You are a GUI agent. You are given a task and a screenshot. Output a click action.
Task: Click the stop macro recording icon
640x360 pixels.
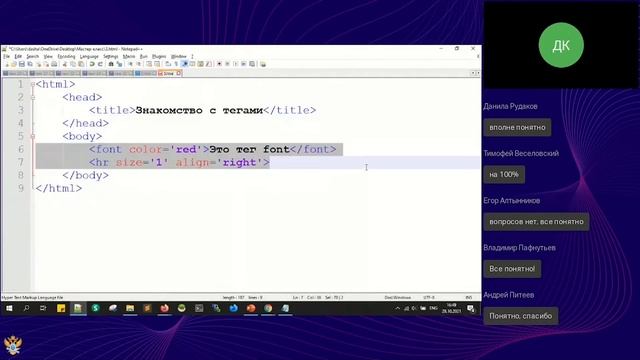point(227,64)
